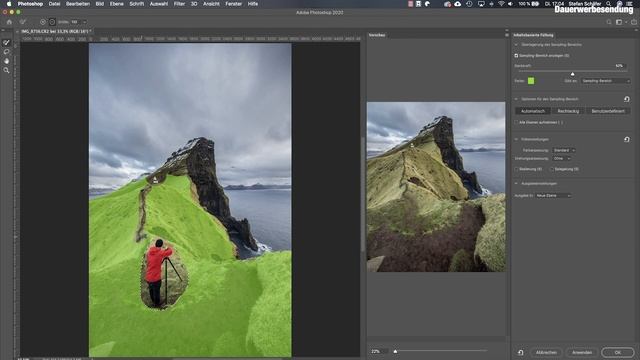
Task: Click the Abbrechen button
Action: coord(546,352)
